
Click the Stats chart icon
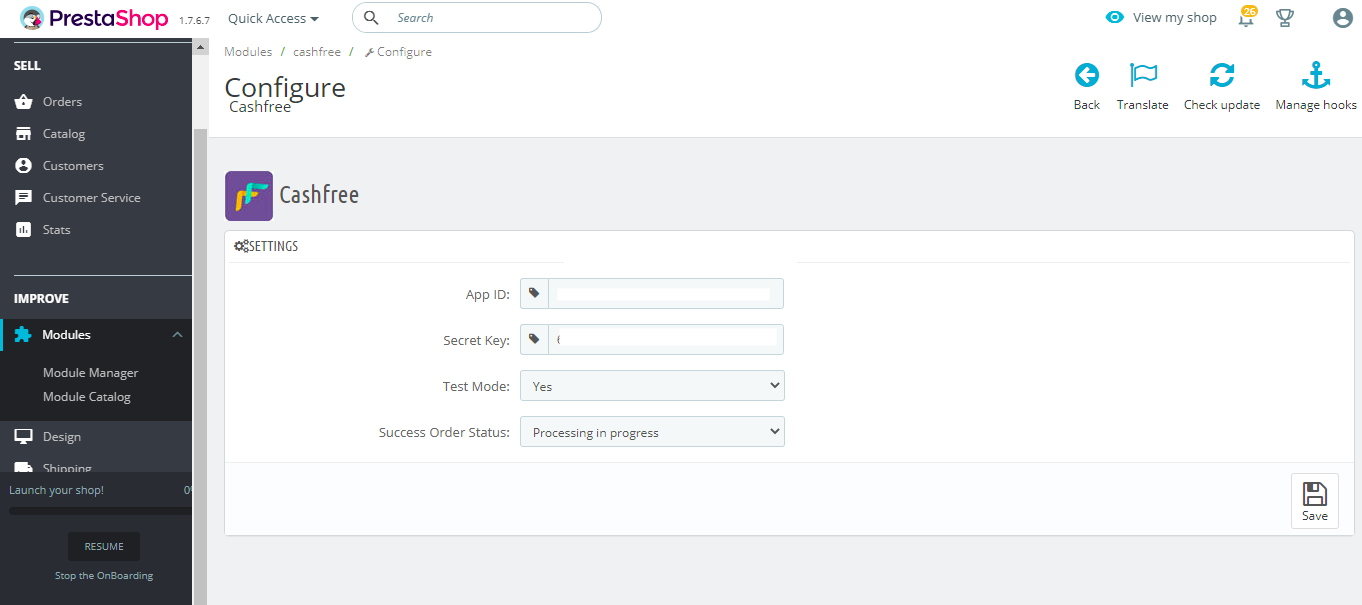(23, 230)
